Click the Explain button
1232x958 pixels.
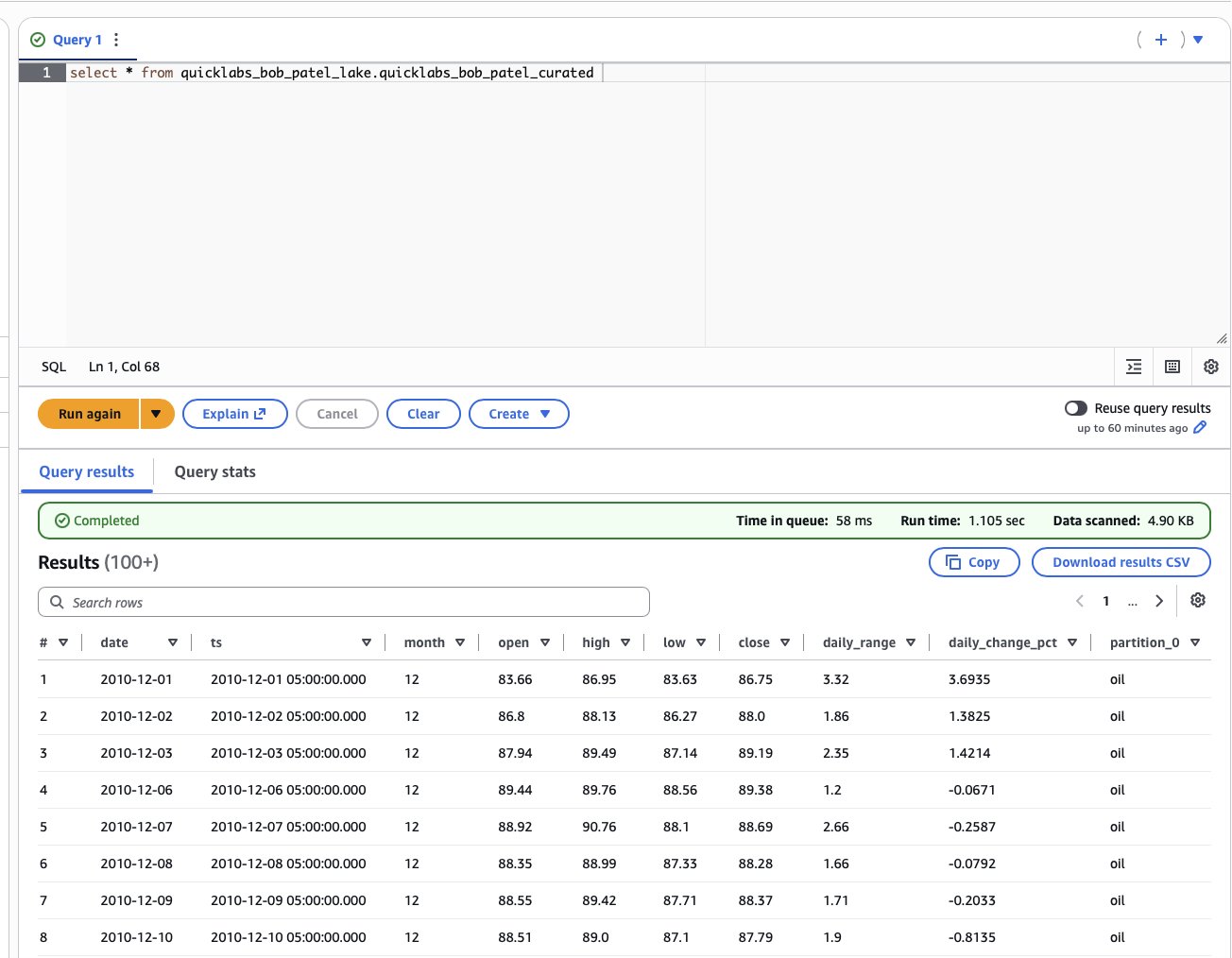click(x=234, y=414)
